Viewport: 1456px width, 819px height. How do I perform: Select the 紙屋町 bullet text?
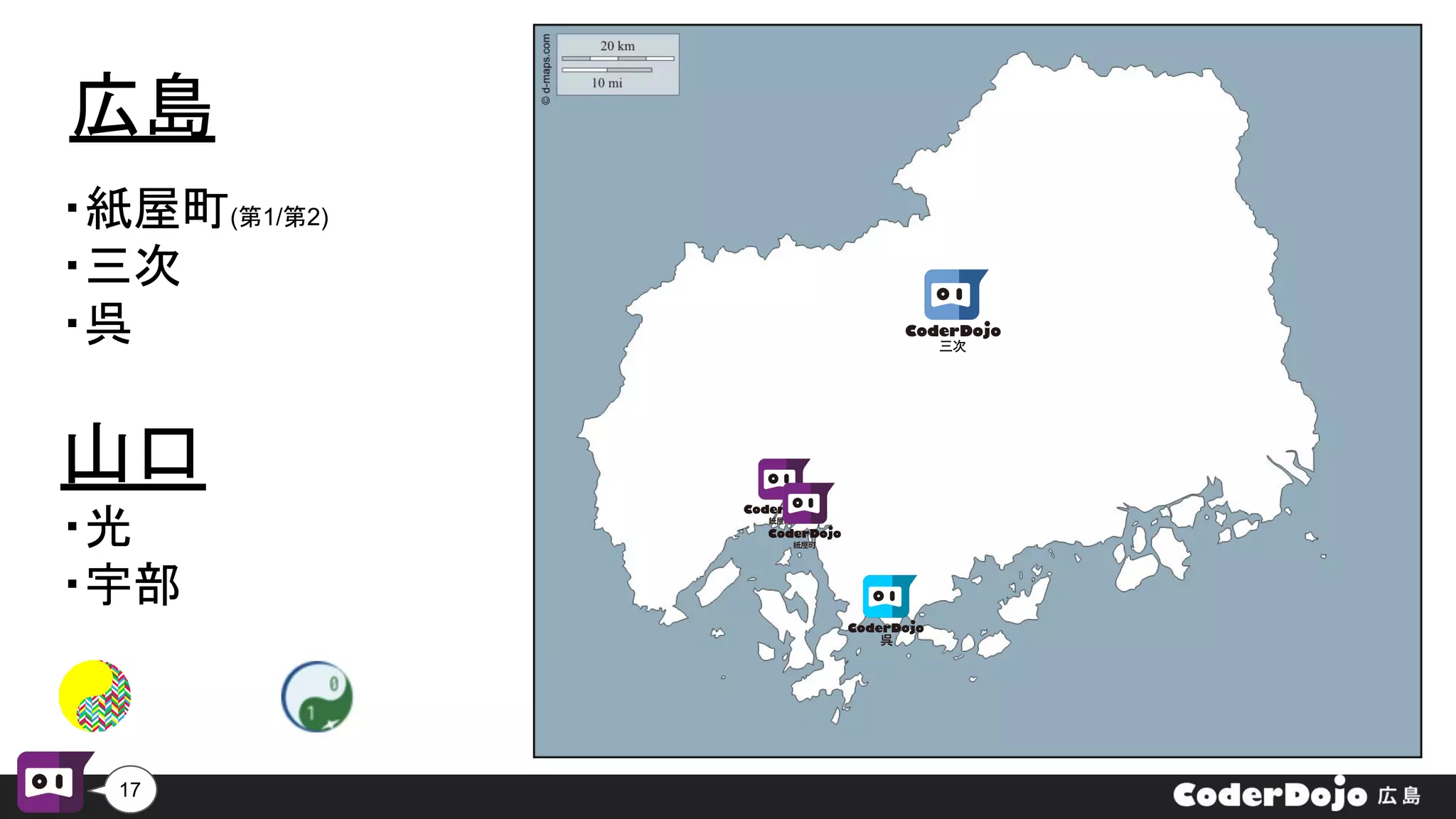(157, 208)
